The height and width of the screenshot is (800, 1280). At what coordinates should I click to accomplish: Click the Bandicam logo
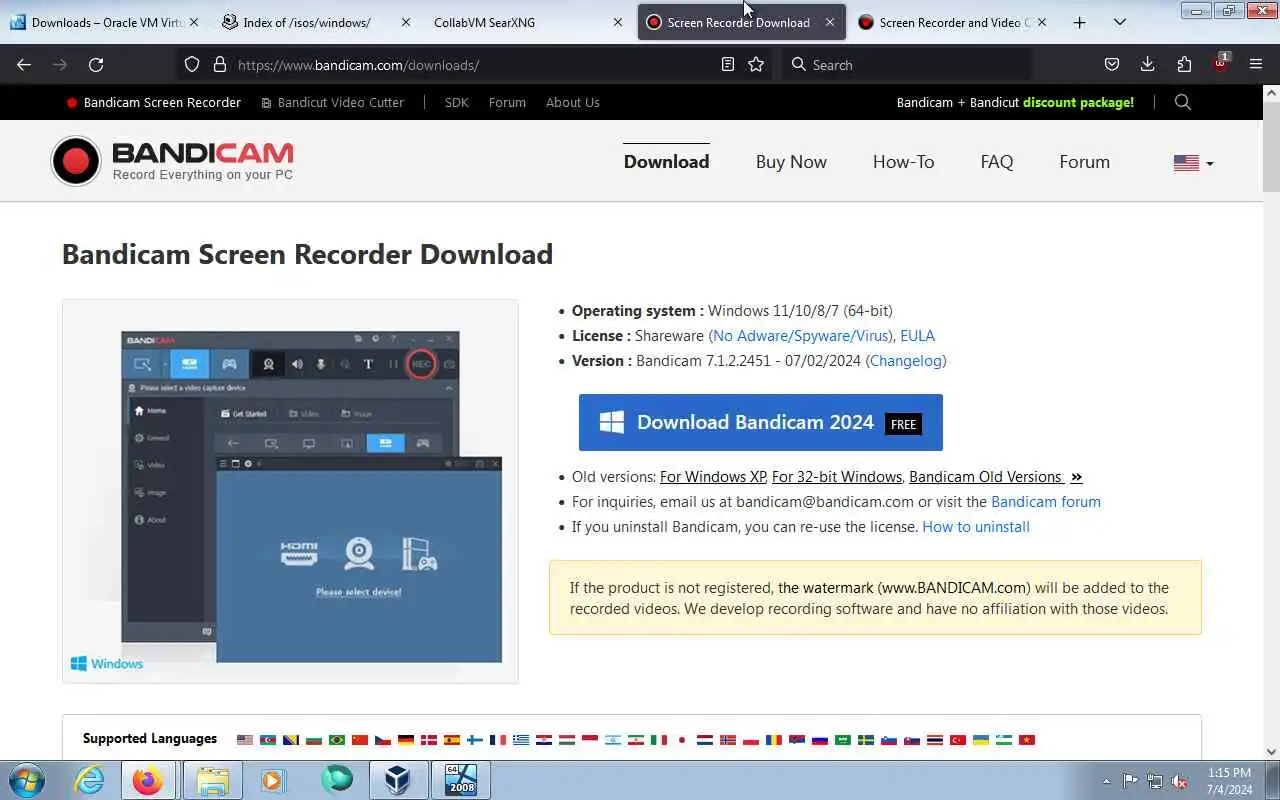click(172, 161)
